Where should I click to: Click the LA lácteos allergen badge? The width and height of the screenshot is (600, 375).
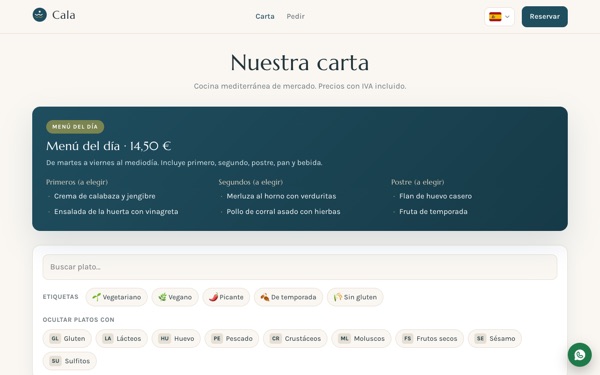108,338
